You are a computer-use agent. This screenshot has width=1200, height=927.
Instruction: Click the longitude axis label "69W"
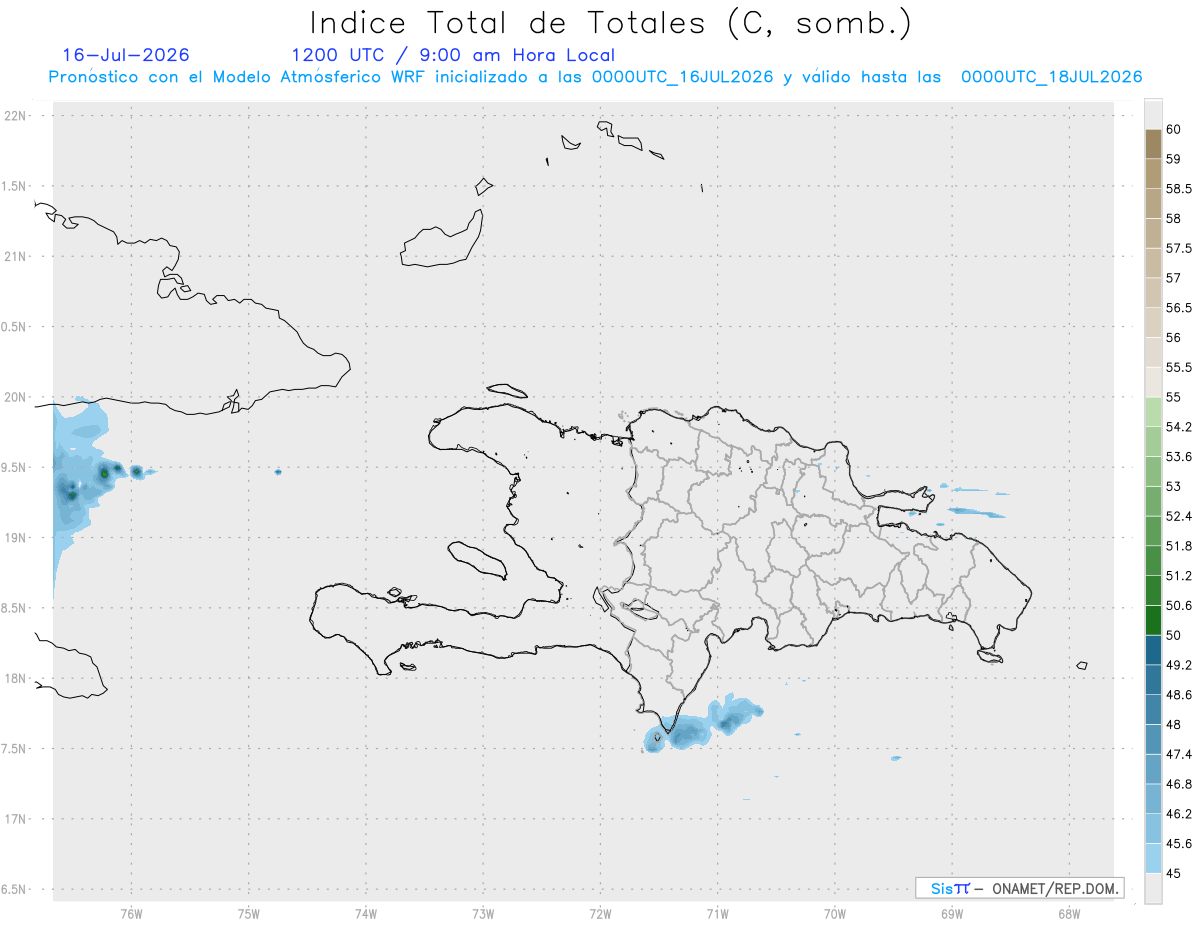click(952, 913)
